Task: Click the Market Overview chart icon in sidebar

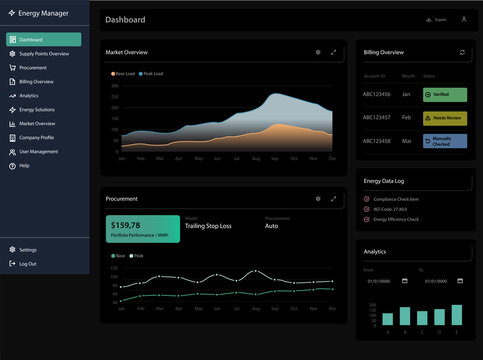Action: (12, 124)
